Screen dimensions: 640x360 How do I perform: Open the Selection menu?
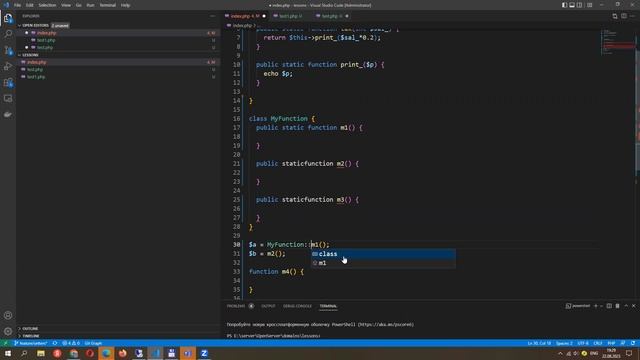(47, 5)
